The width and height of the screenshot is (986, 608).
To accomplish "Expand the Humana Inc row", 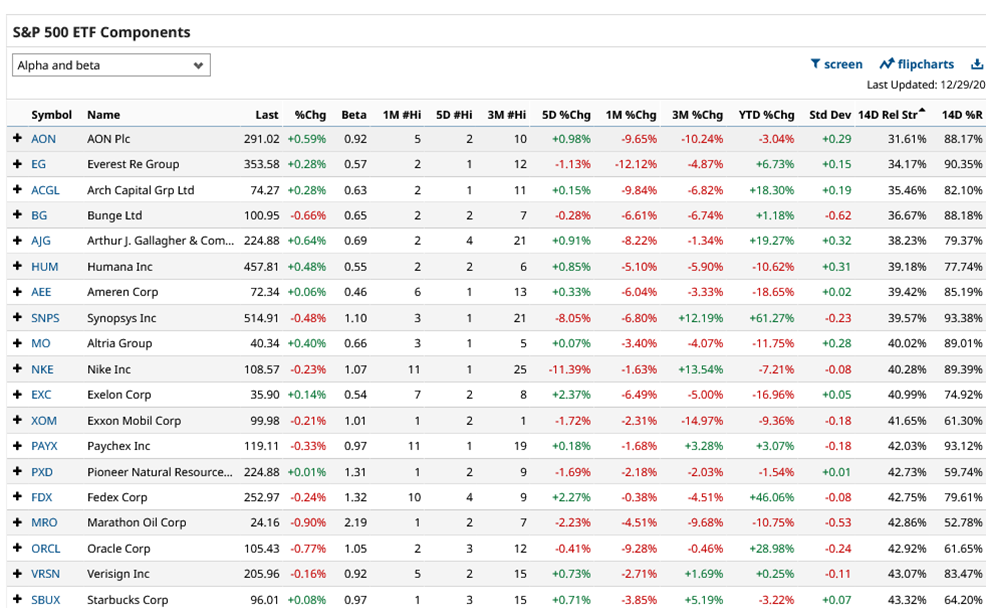I will (19, 266).
